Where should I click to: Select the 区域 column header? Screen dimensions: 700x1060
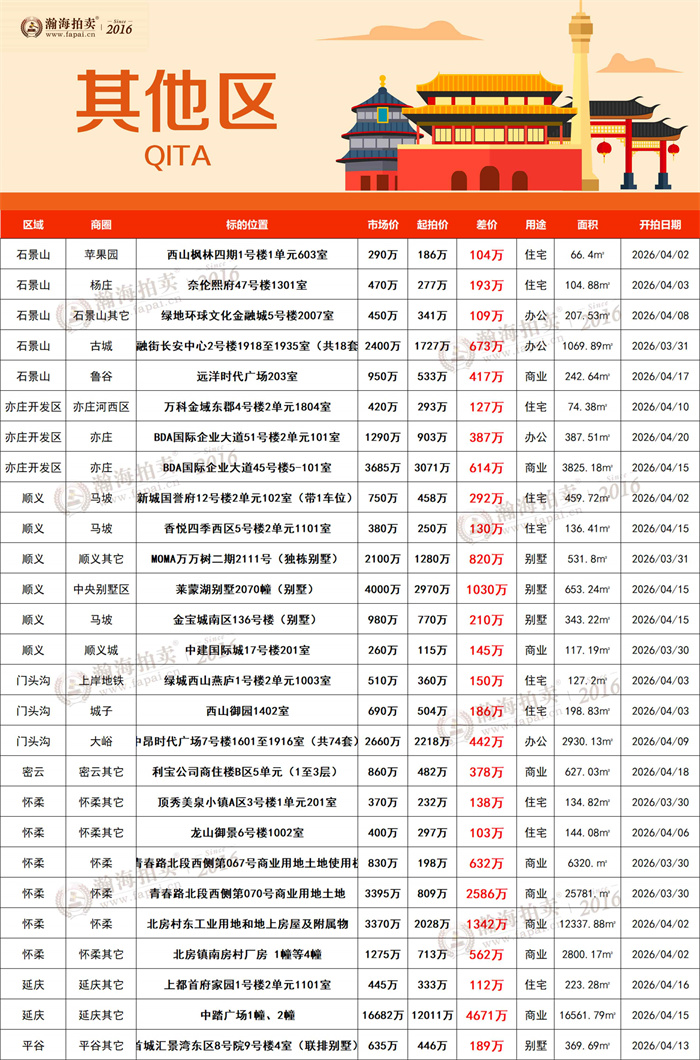[x=33, y=224]
